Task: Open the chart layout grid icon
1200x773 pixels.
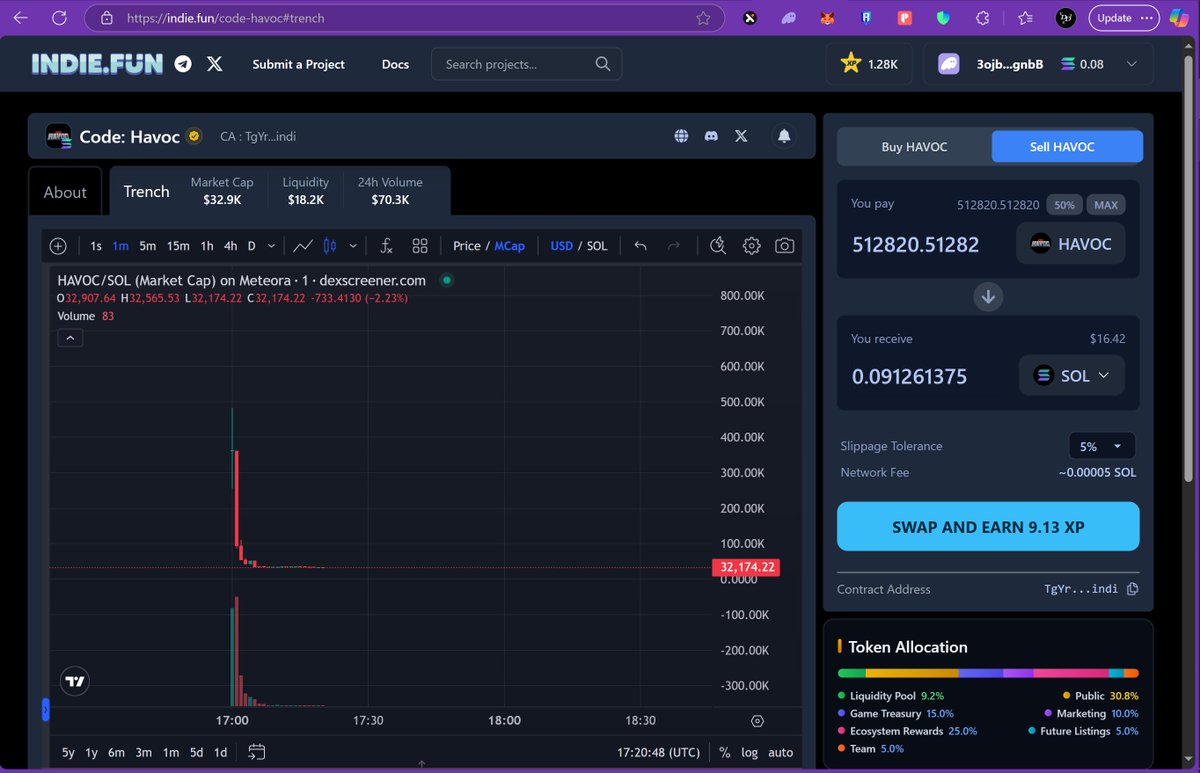Action: (420, 246)
